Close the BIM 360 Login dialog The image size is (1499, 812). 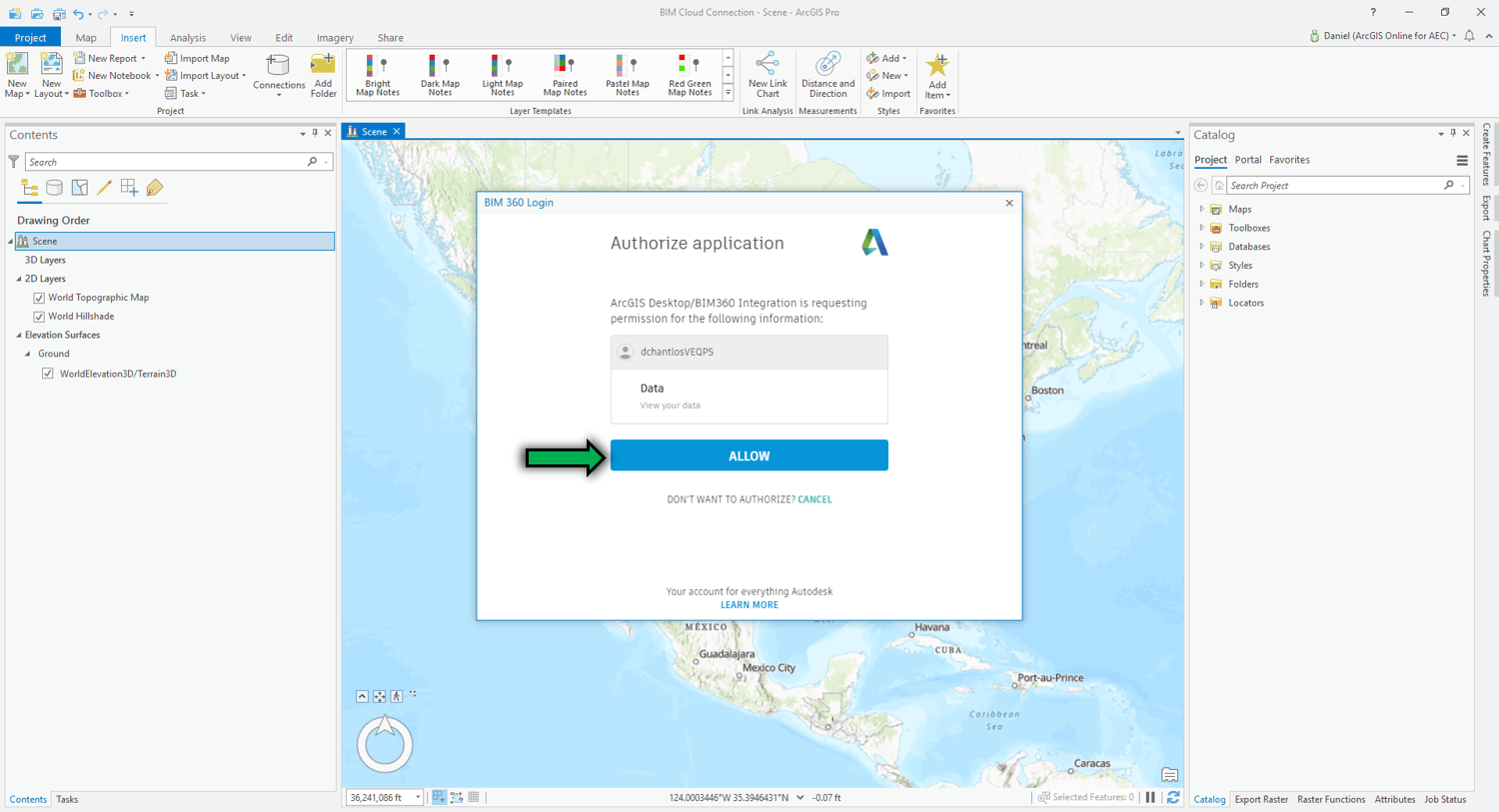click(1009, 203)
